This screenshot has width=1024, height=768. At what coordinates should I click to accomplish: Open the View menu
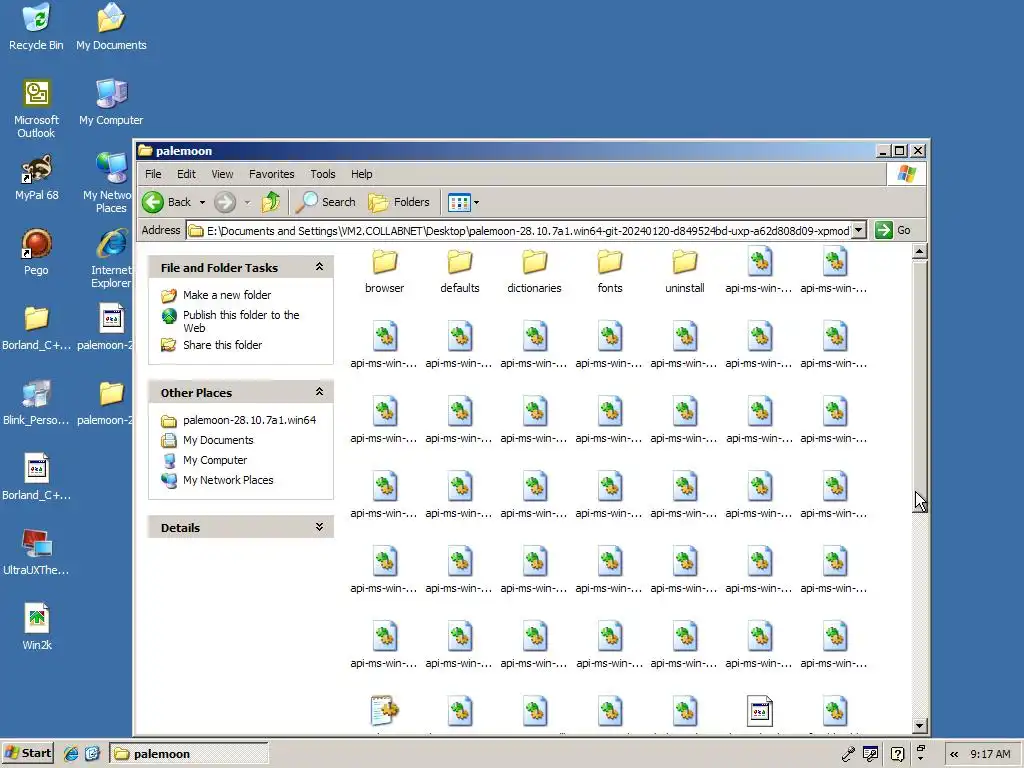click(x=222, y=174)
